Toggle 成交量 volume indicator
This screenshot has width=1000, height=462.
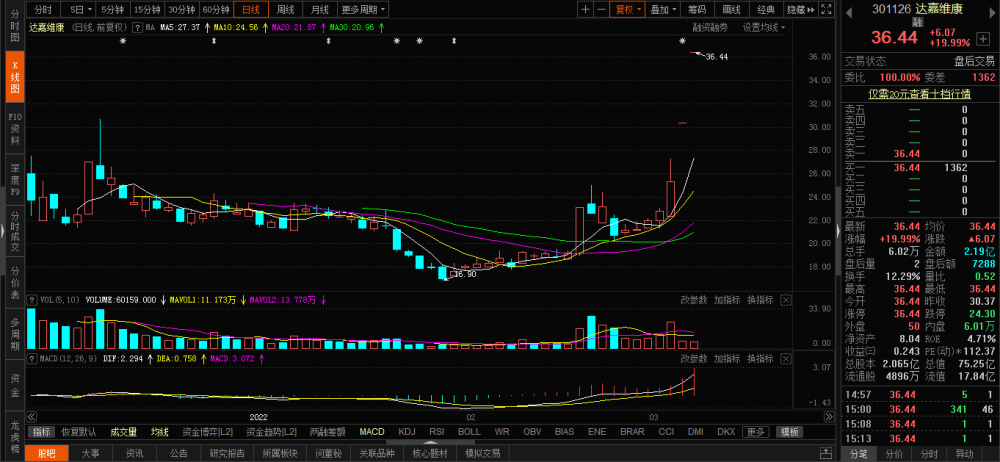(123, 432)
